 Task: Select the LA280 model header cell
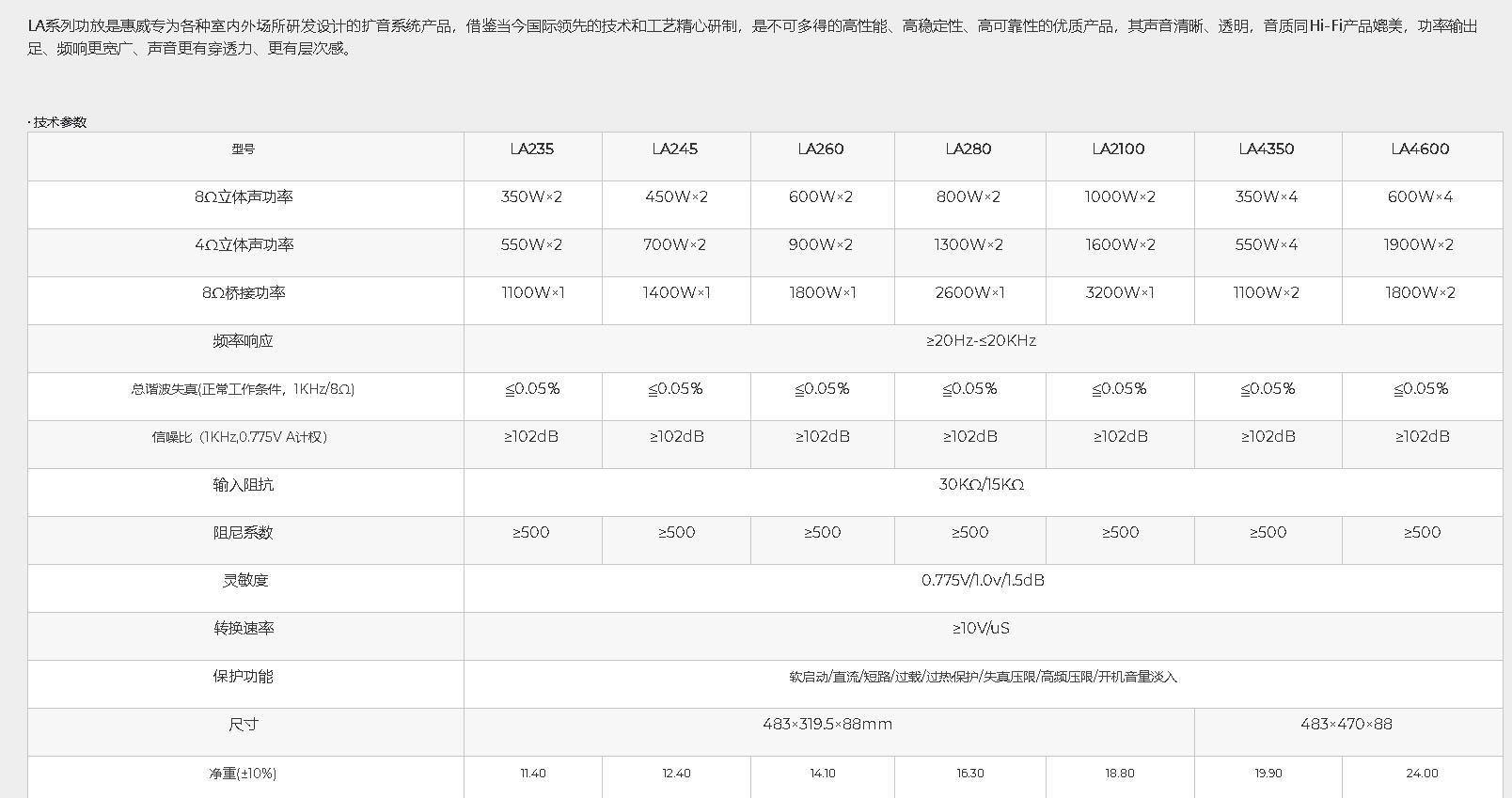969,149
